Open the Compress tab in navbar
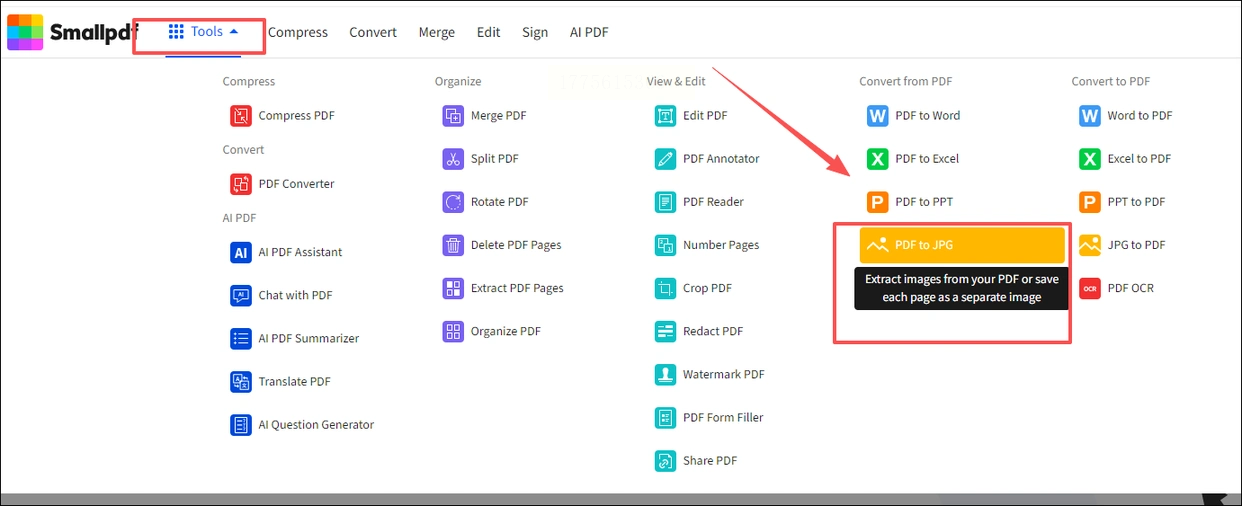 298,32
